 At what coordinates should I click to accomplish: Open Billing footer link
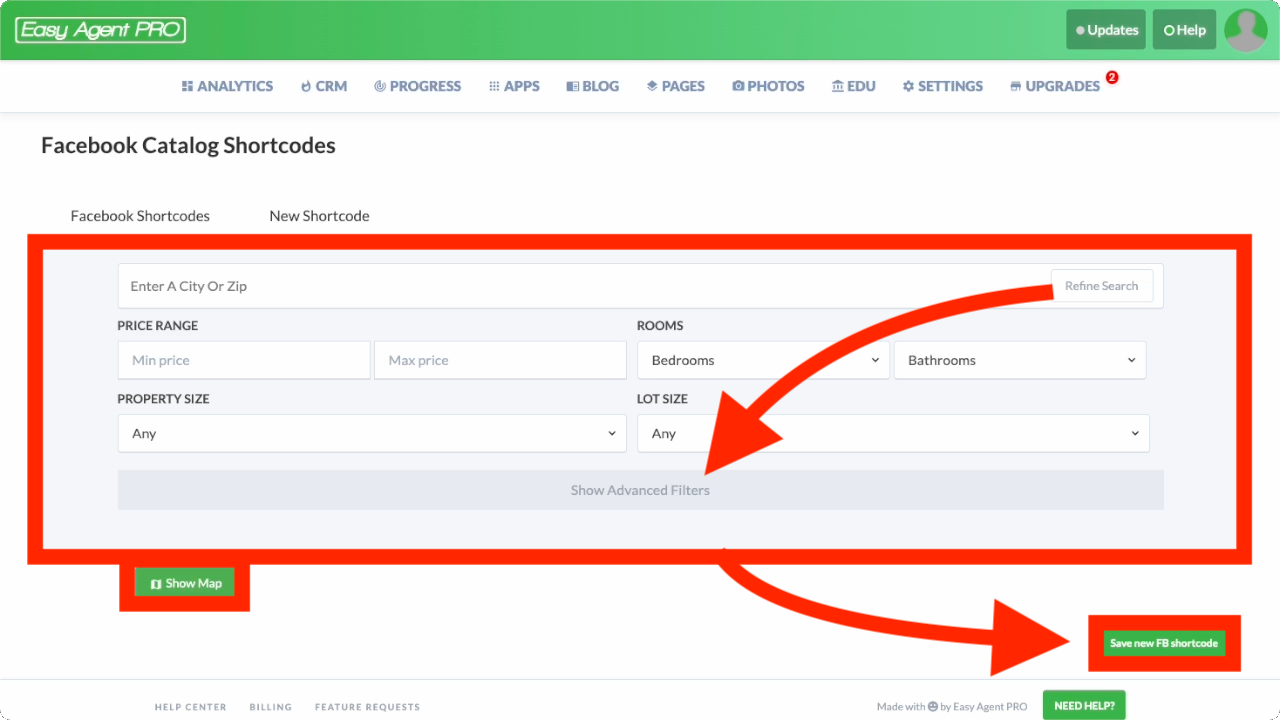click(x=271, y=707)
